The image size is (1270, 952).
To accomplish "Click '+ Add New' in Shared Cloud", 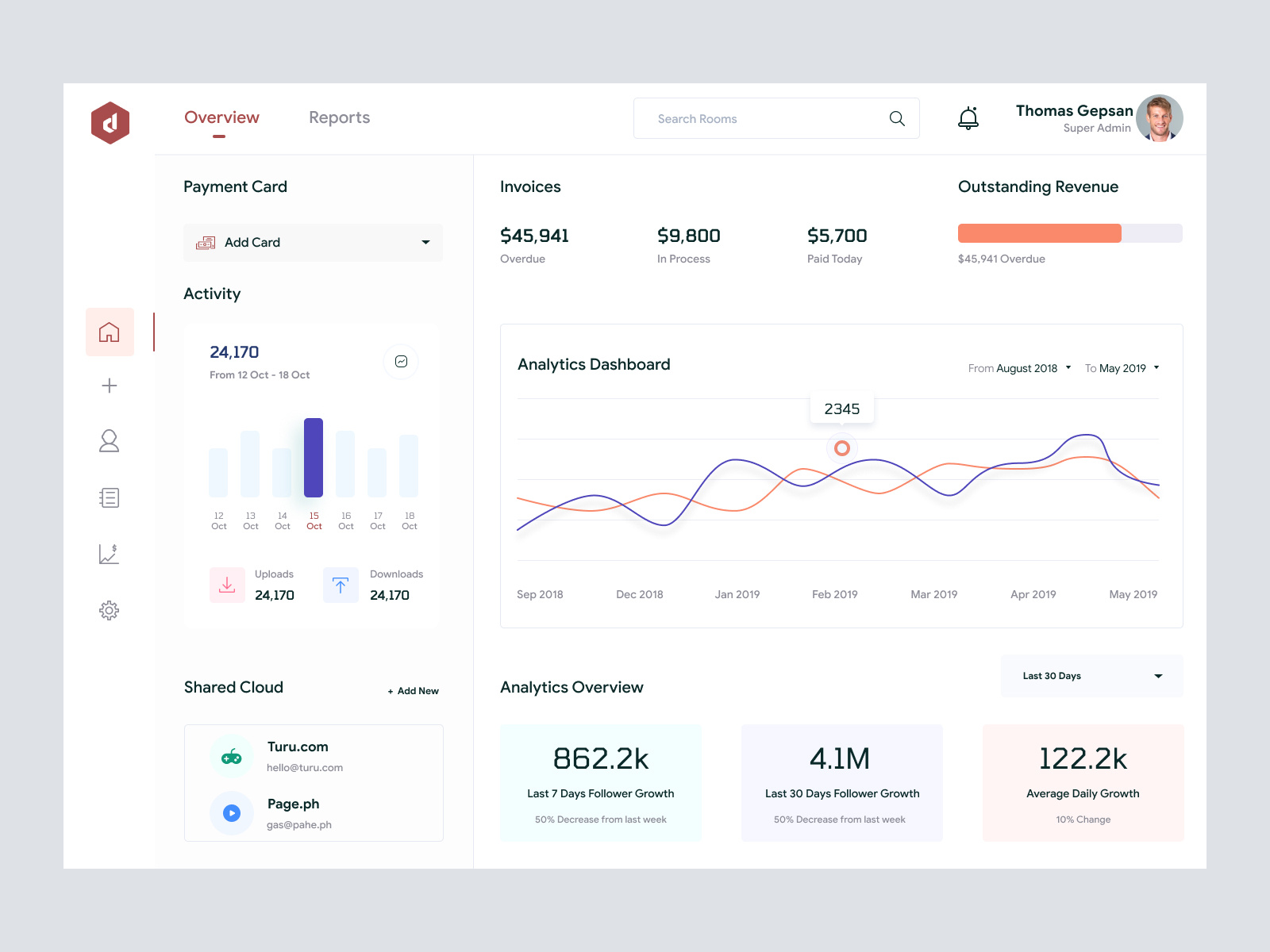I will coord(413,690).
